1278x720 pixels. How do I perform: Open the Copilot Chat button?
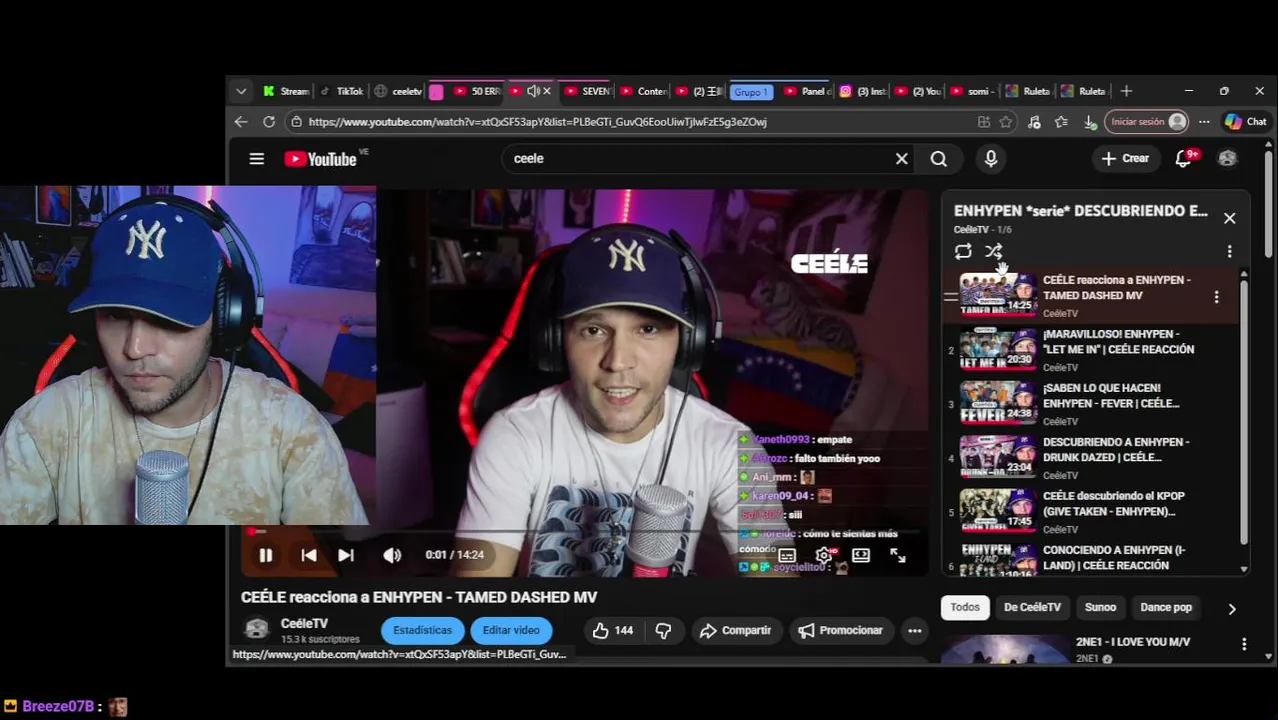[1246, 122]
